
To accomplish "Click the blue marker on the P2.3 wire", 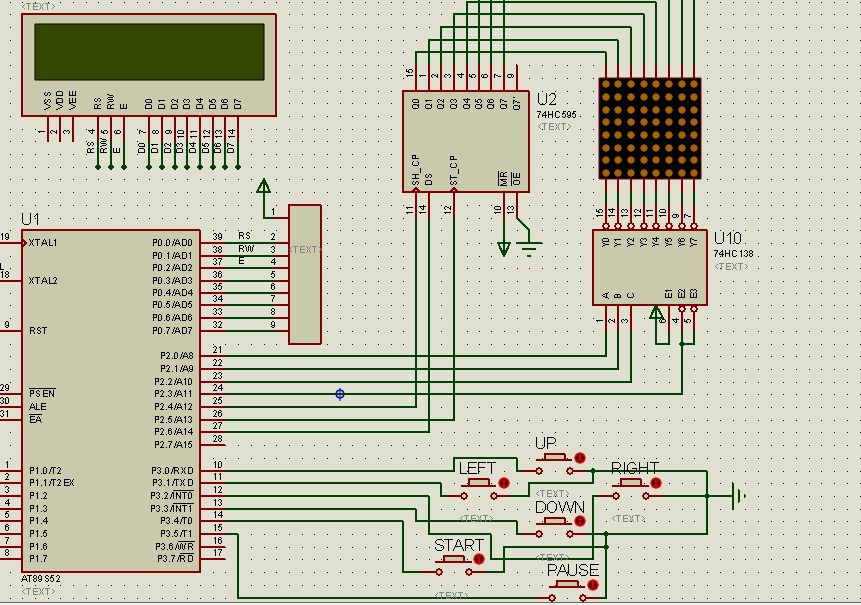I will [340, 394].
